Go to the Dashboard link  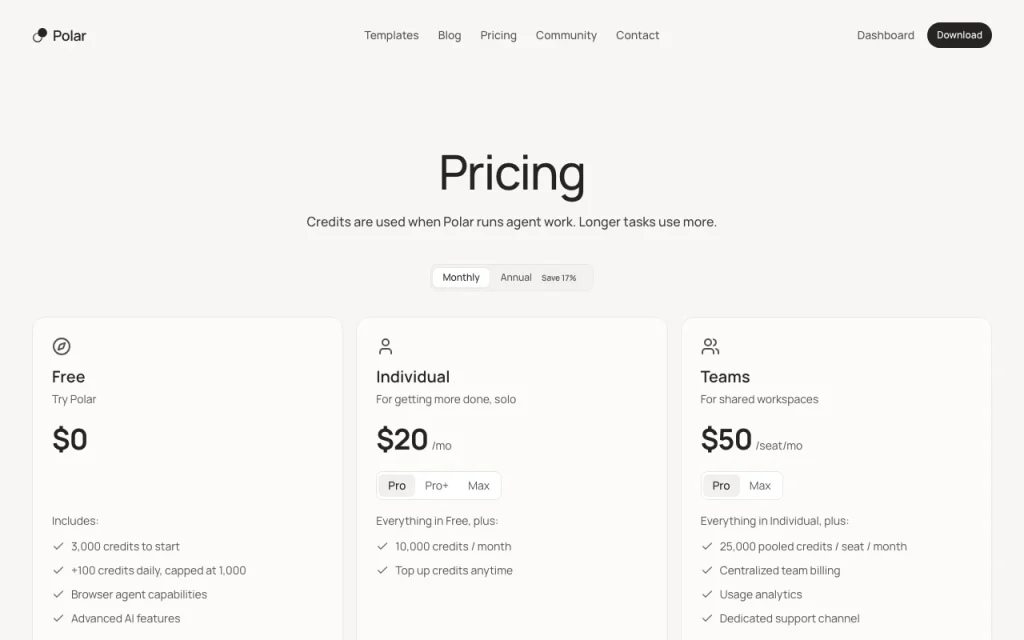click(x=886, y=35)
